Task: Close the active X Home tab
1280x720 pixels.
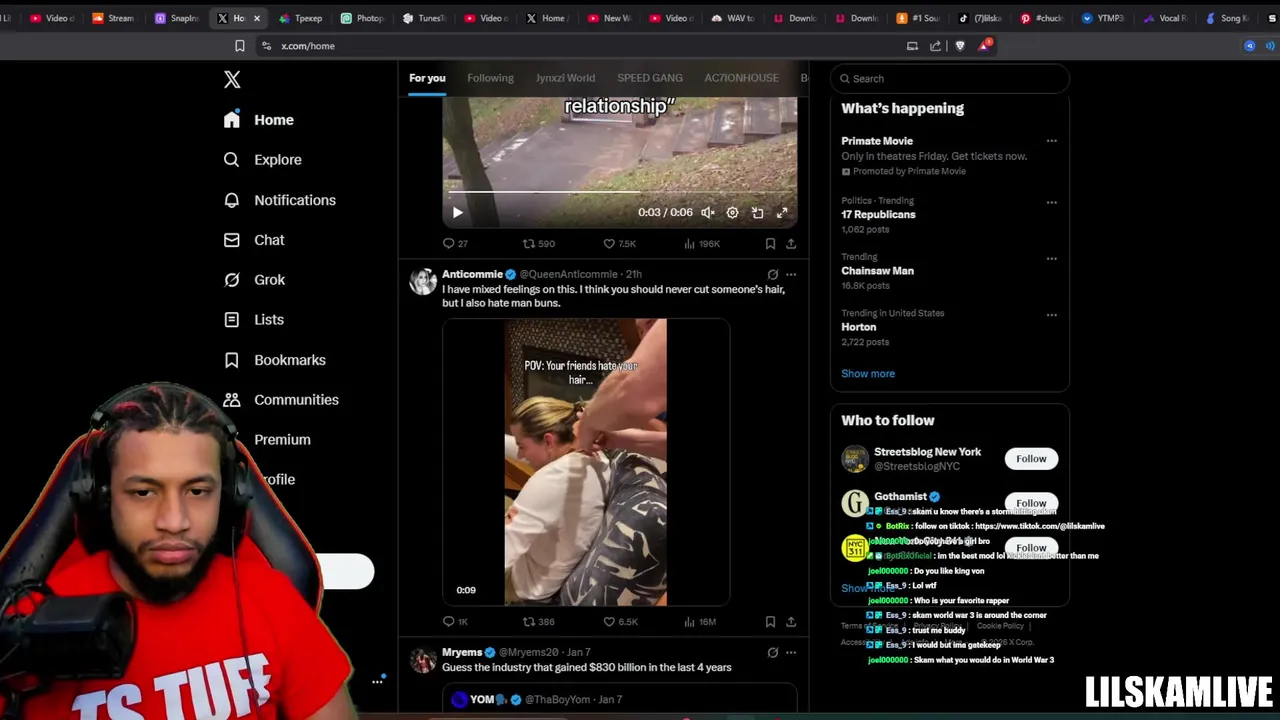Action: (257, 18)
